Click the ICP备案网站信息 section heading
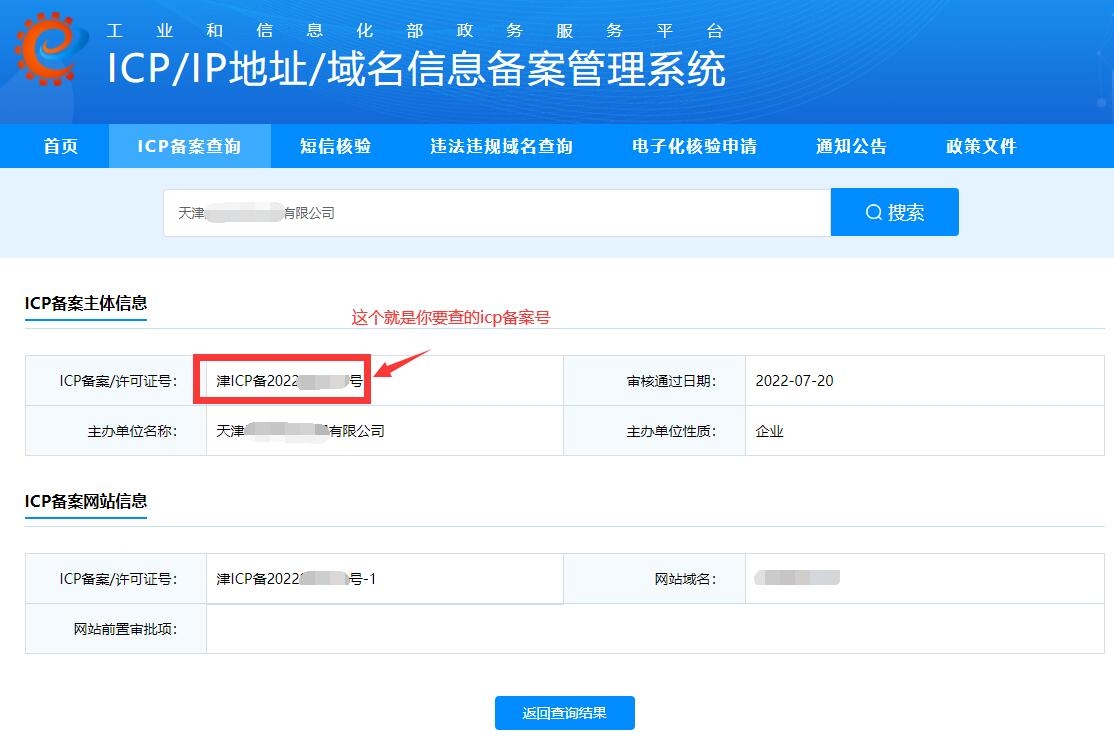Screen dimensions: 1114x748 85,502
